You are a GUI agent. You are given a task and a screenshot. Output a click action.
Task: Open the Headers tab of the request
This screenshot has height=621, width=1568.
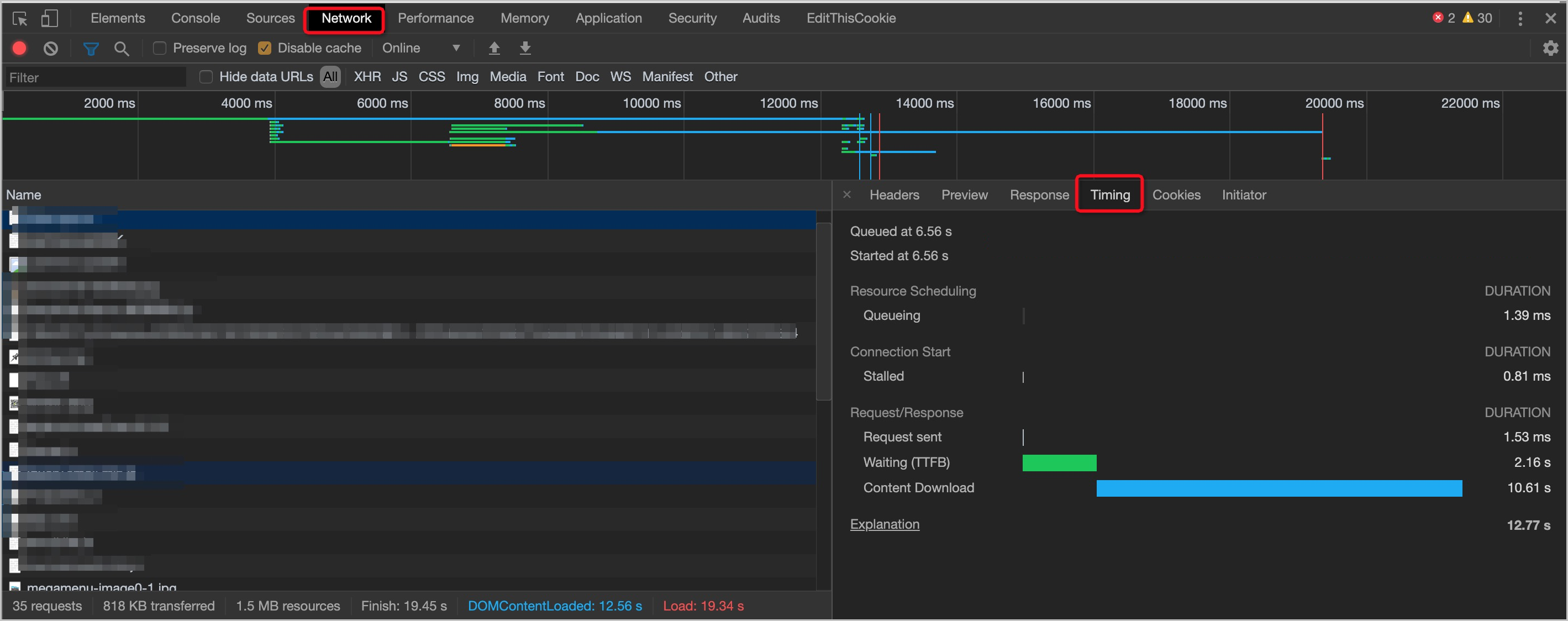click(x=893, y=195)
